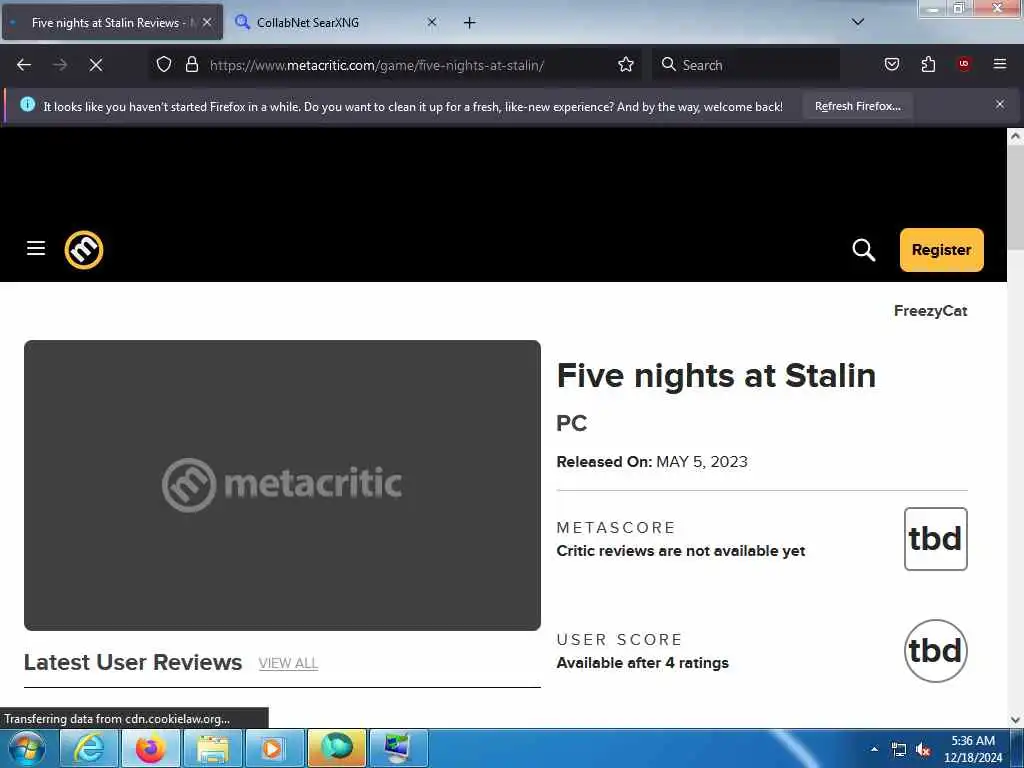Click VIEW ALL user reviews link
Image resolution: width=1024 pixels, height=768 pixels.
coord(288,663)
